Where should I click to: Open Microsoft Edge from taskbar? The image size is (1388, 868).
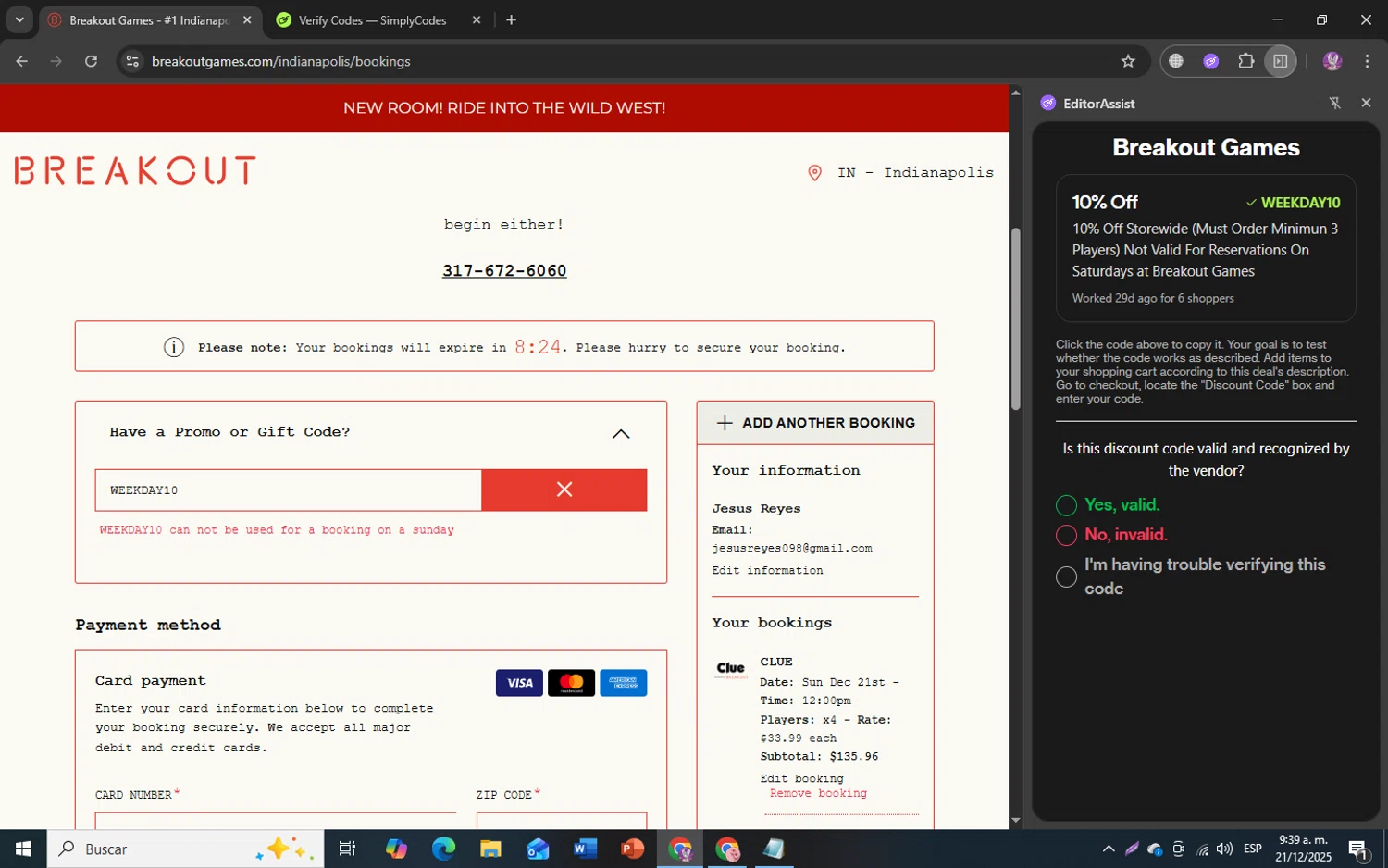(x=443, y=849)
